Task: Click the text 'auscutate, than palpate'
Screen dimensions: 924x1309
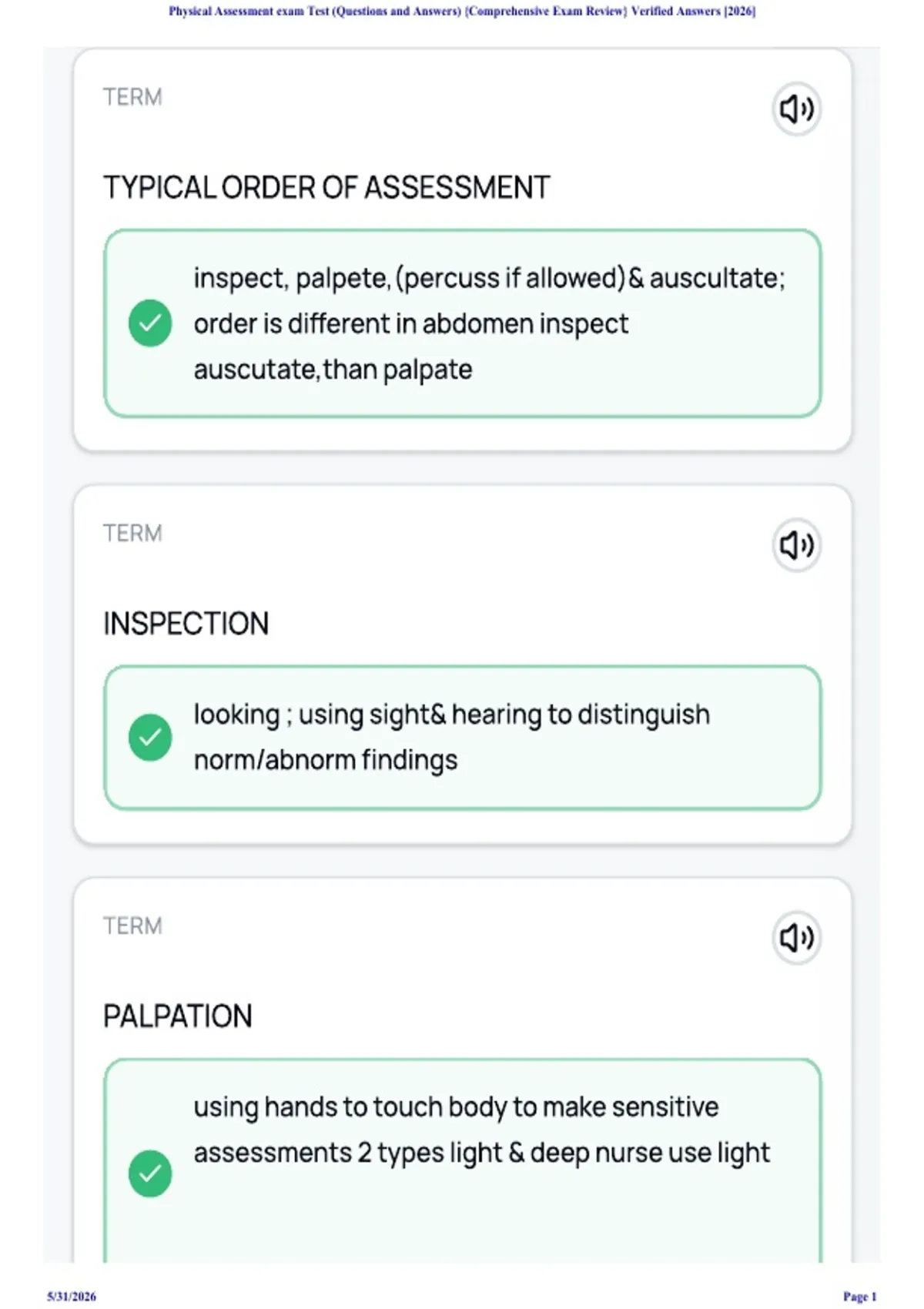Action: pos(333,370)
